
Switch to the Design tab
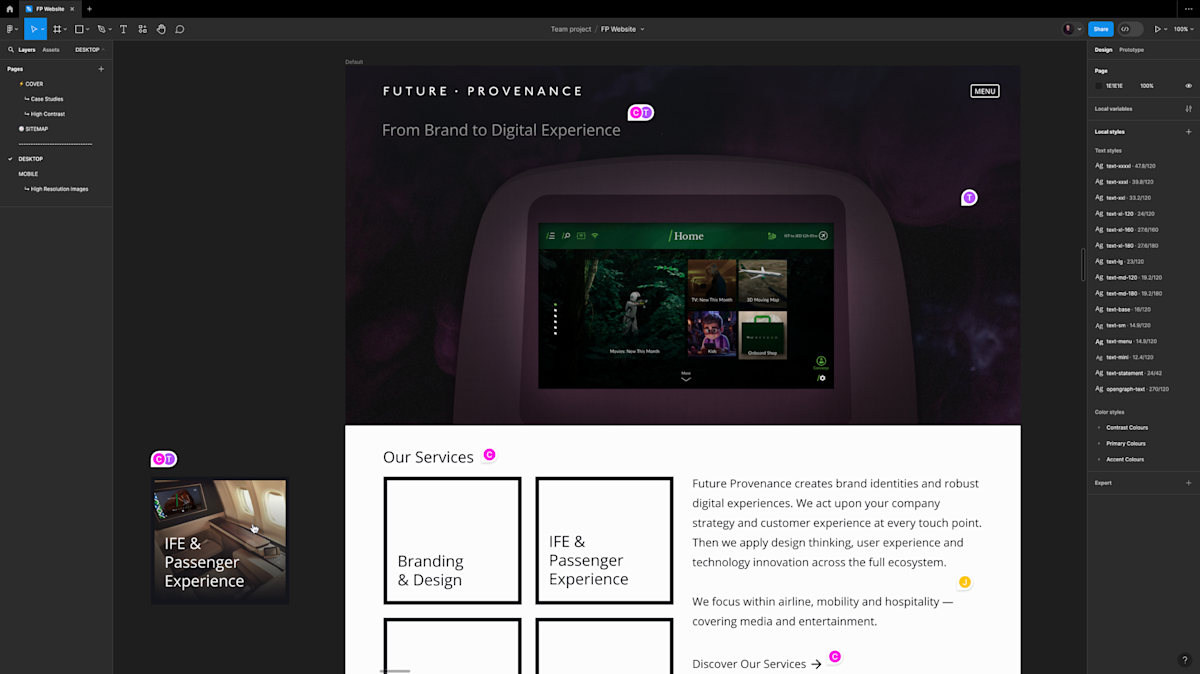coord(1103,49)
